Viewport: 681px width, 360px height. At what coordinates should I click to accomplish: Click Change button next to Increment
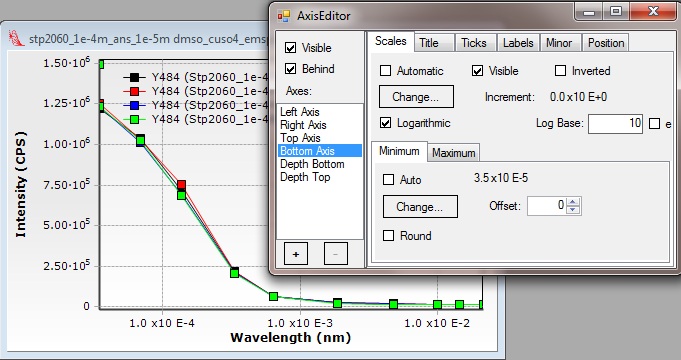416,96
